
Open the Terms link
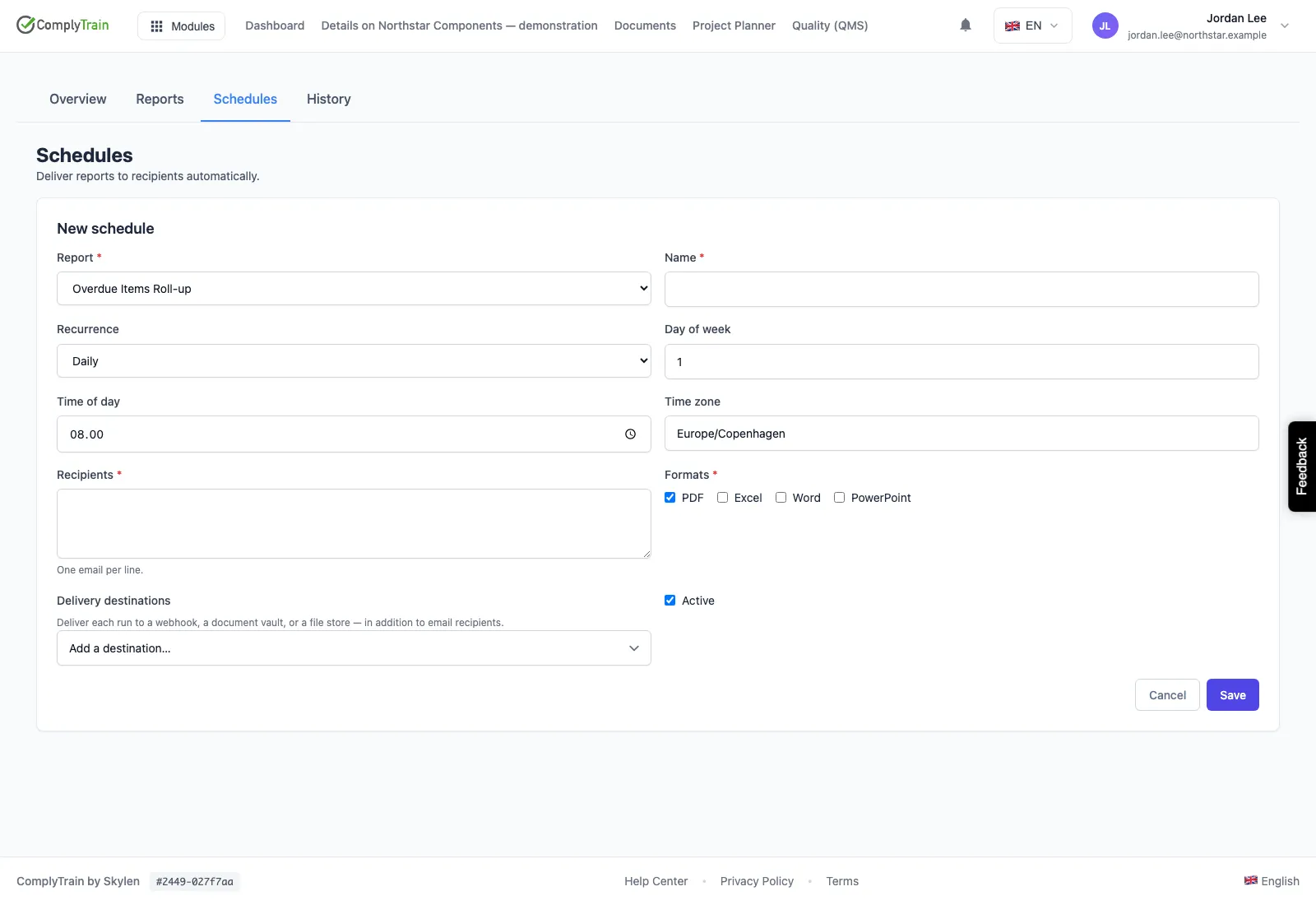point(842,881)
